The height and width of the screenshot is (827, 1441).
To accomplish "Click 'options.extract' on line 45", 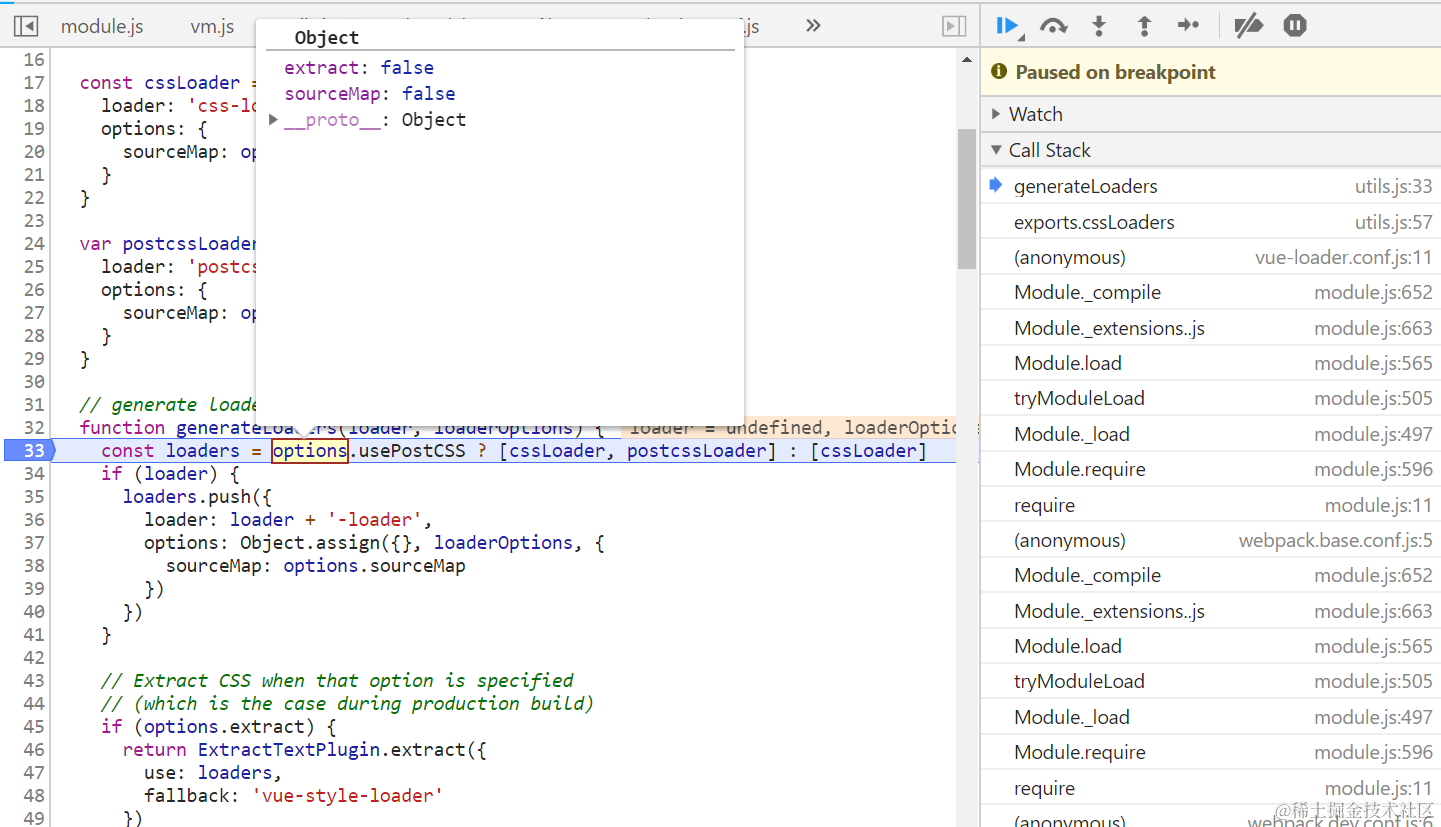I will (x=224, y=727).
